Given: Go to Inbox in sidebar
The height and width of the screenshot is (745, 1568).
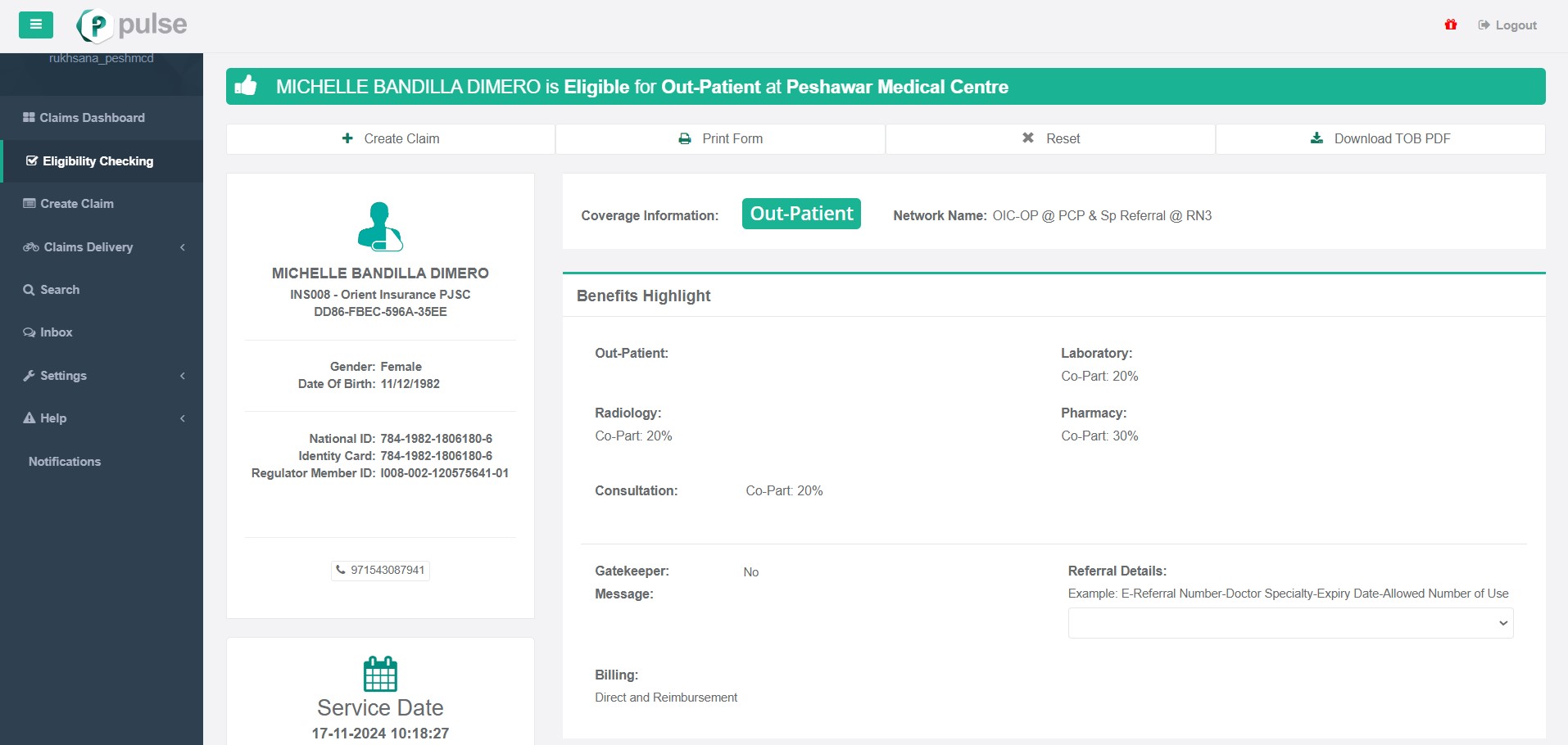Looking at the screenshot, I should tap(56, 332).
